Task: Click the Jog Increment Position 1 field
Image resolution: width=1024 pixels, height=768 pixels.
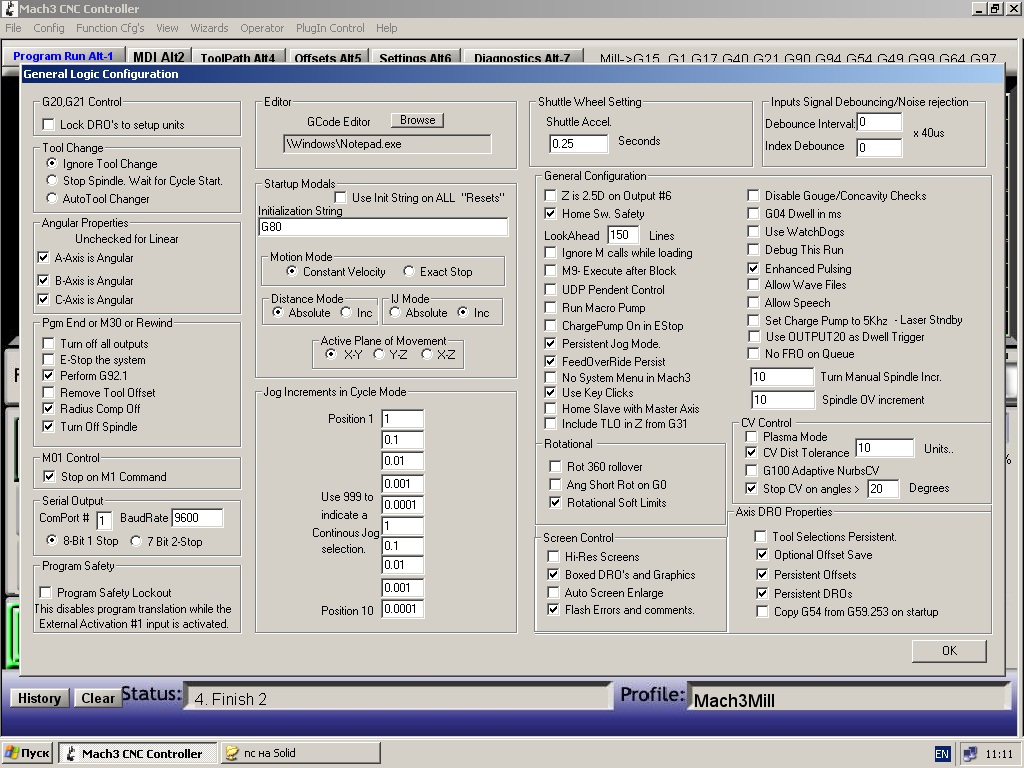Action: click(x=402, y=419)
